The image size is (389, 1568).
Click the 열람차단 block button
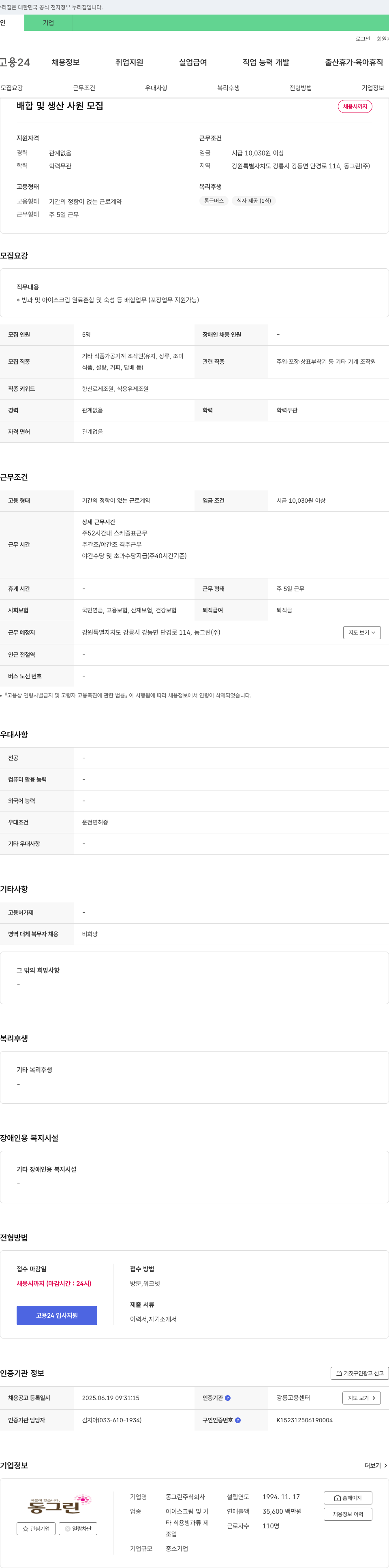(x=78, y=1528)
